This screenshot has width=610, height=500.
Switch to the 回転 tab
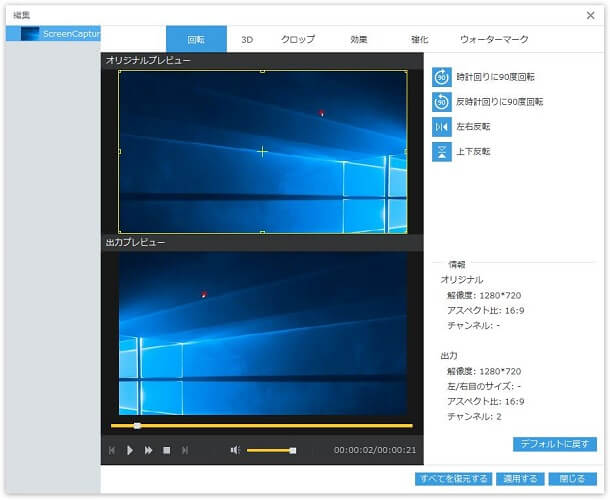(x=196, y=39)
